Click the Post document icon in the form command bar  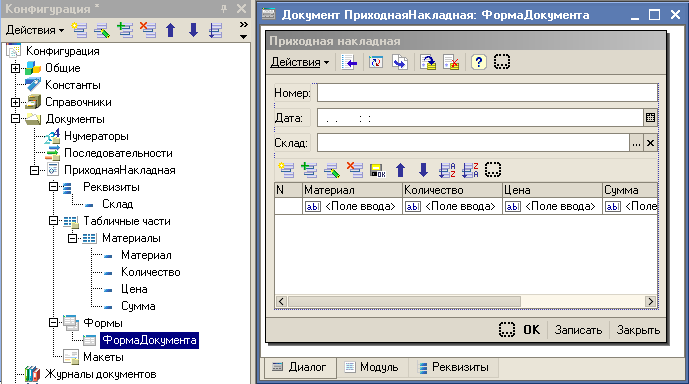(428, 62)
